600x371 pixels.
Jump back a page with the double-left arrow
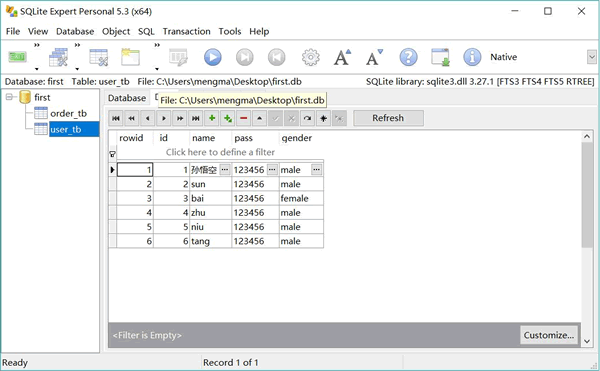pos(132,118)
